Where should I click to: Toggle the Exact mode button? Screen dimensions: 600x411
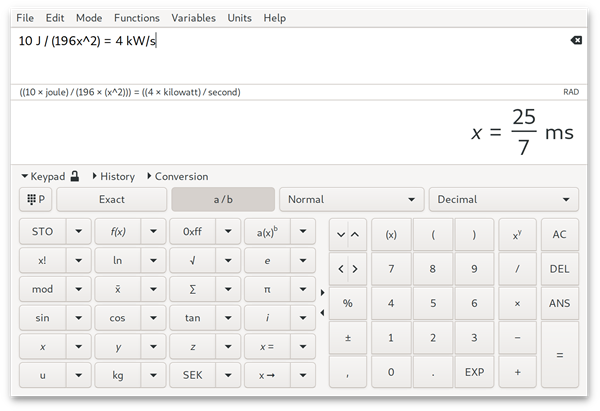pyautogui.click(x=112, y=199)
